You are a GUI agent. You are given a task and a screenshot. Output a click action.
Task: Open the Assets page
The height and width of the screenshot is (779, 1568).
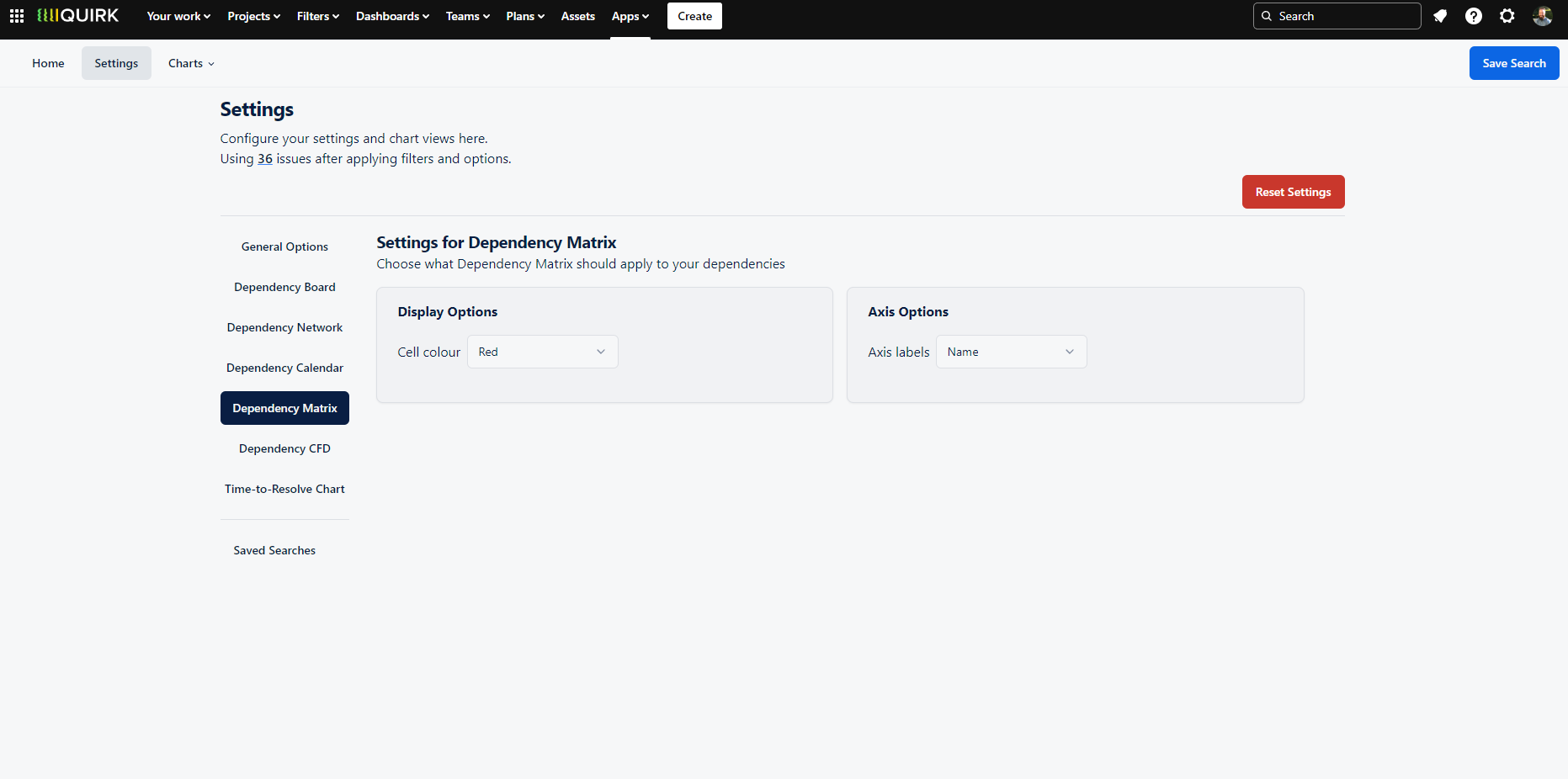click(x=577, y=16)
